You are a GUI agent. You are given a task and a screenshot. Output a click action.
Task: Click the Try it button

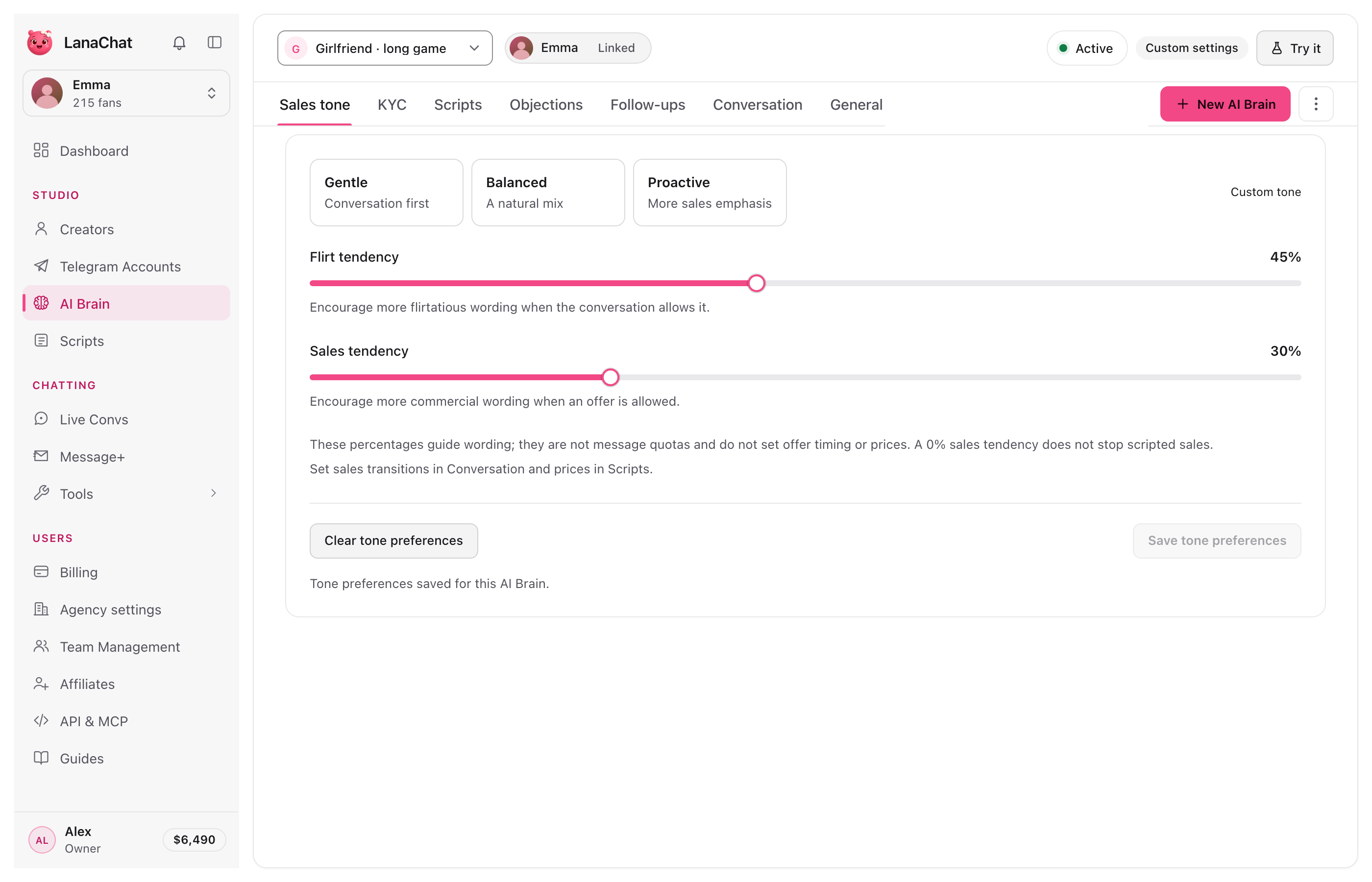pyautogui.click(x=1295, y=48)
